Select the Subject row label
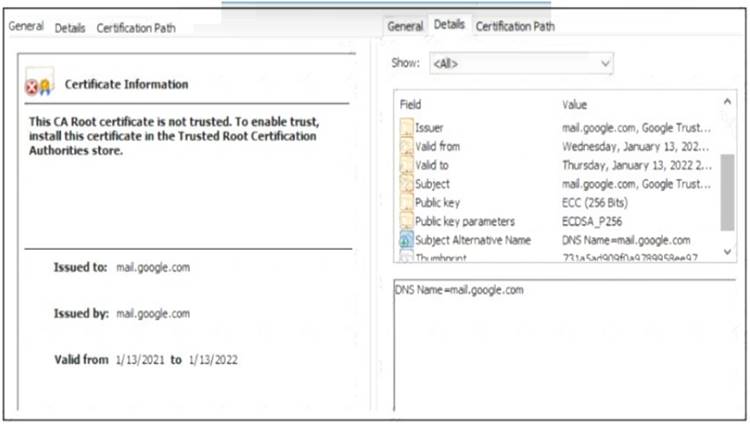Viewport: 750px width, 424px height. (432, 184)
